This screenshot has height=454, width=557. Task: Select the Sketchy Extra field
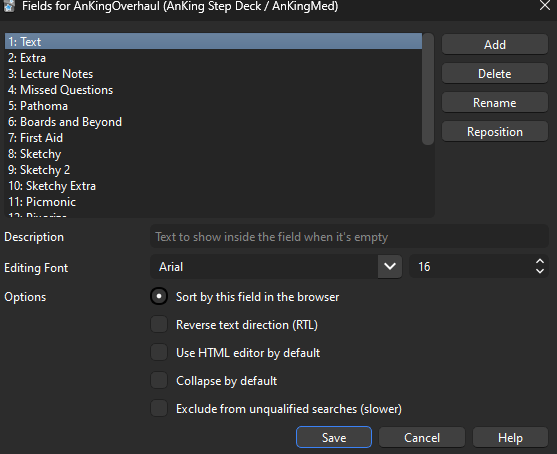tap(213, 186)
